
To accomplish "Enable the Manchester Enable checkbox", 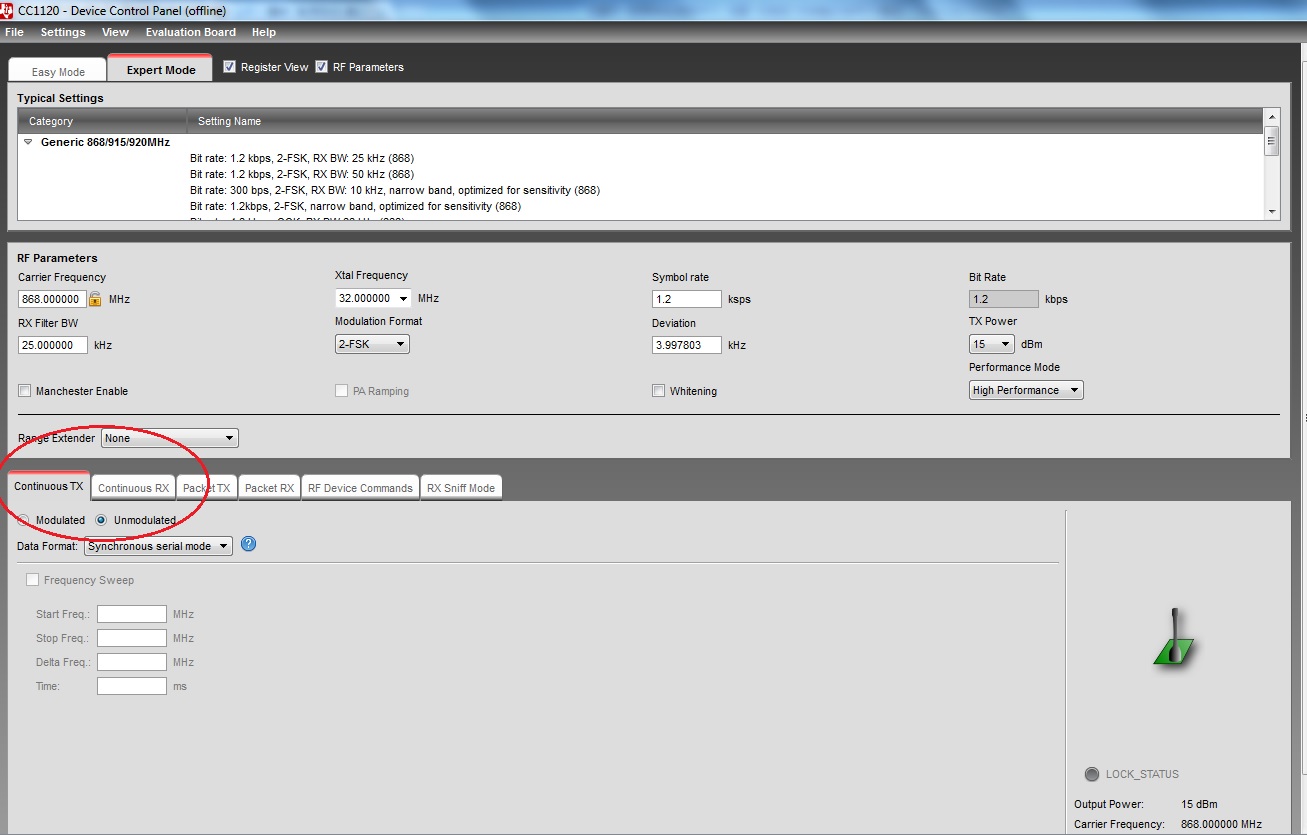I will [25, 391].
